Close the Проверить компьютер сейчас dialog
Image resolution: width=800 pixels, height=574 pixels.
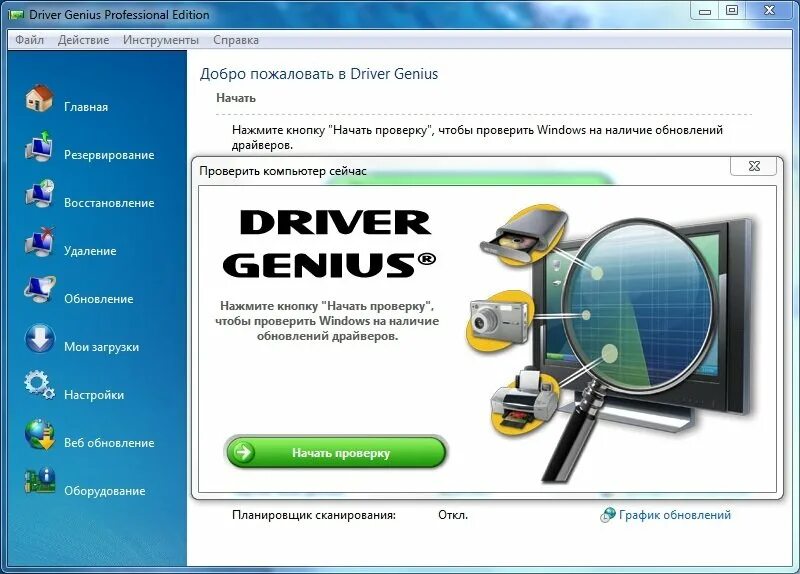(x=754, y=166)
